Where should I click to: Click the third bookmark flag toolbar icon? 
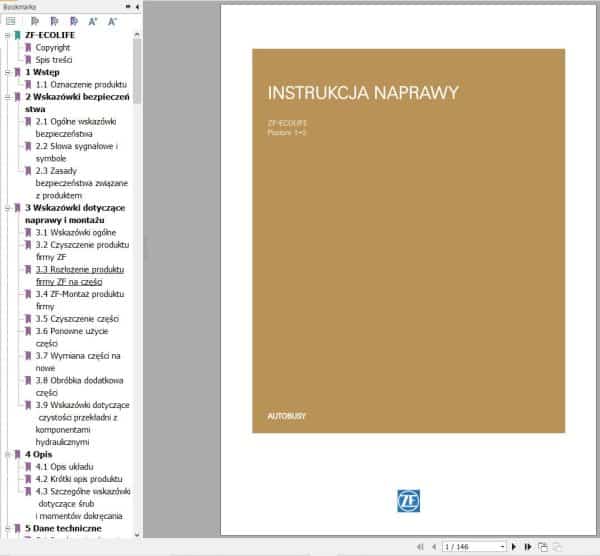(x=72, y=20)
